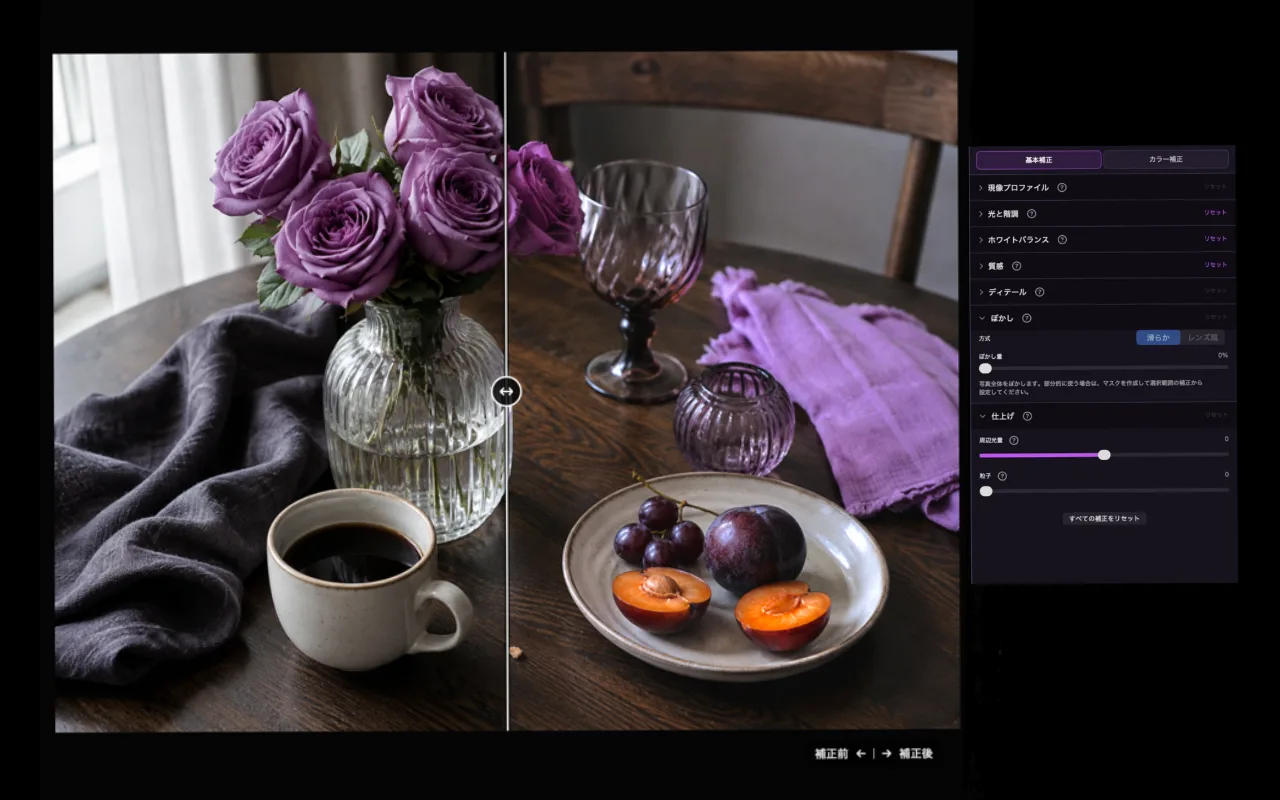
Task: Select レンズ風 blur method
Action: click(1202, 338)
